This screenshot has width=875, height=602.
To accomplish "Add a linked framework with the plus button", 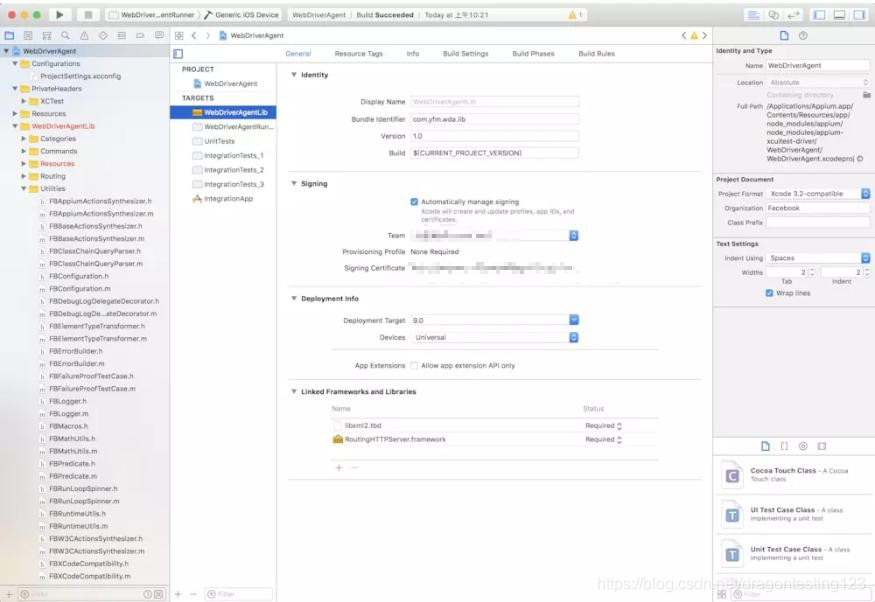I will point(339,468).
